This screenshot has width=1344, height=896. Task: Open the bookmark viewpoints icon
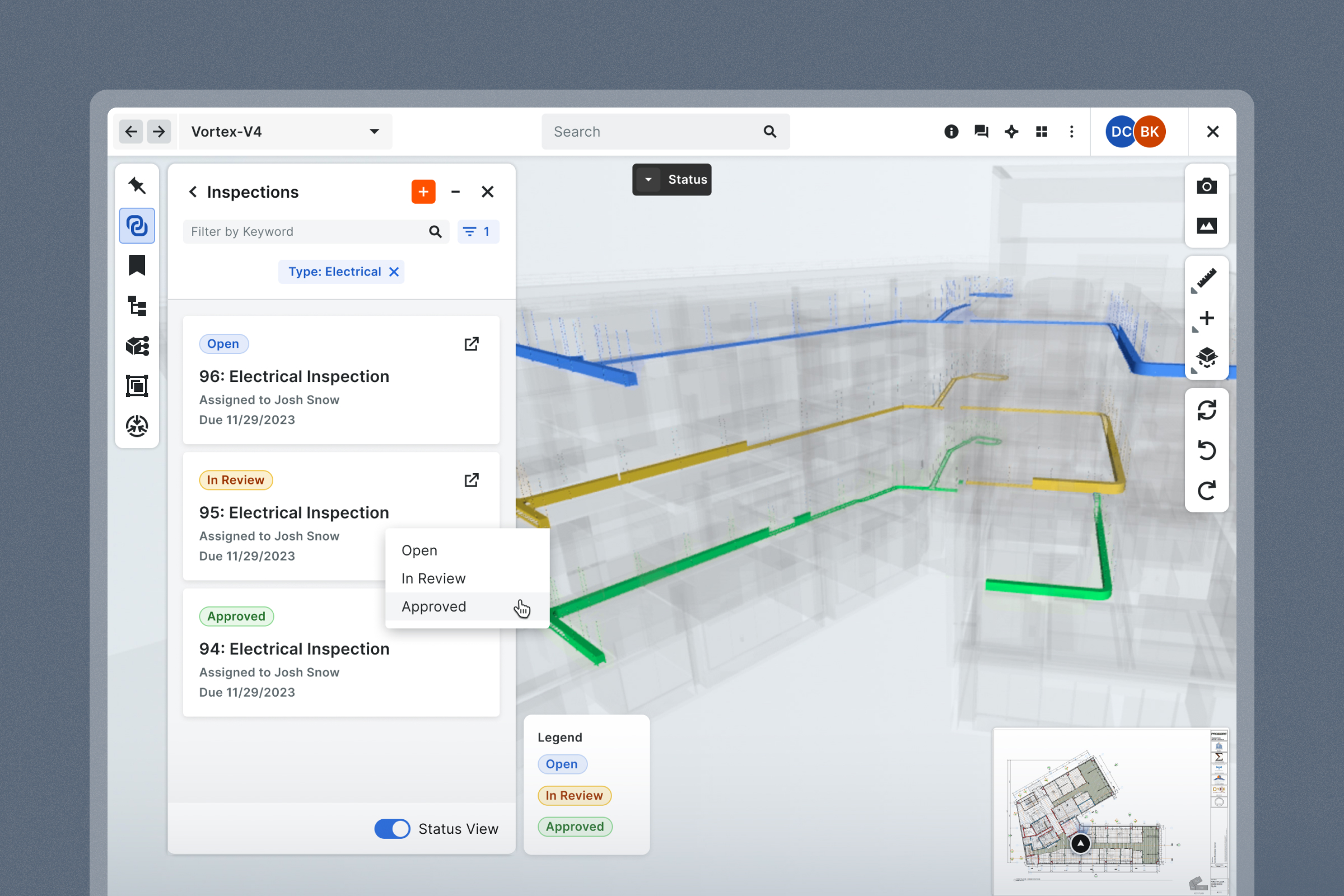(137, 265)
